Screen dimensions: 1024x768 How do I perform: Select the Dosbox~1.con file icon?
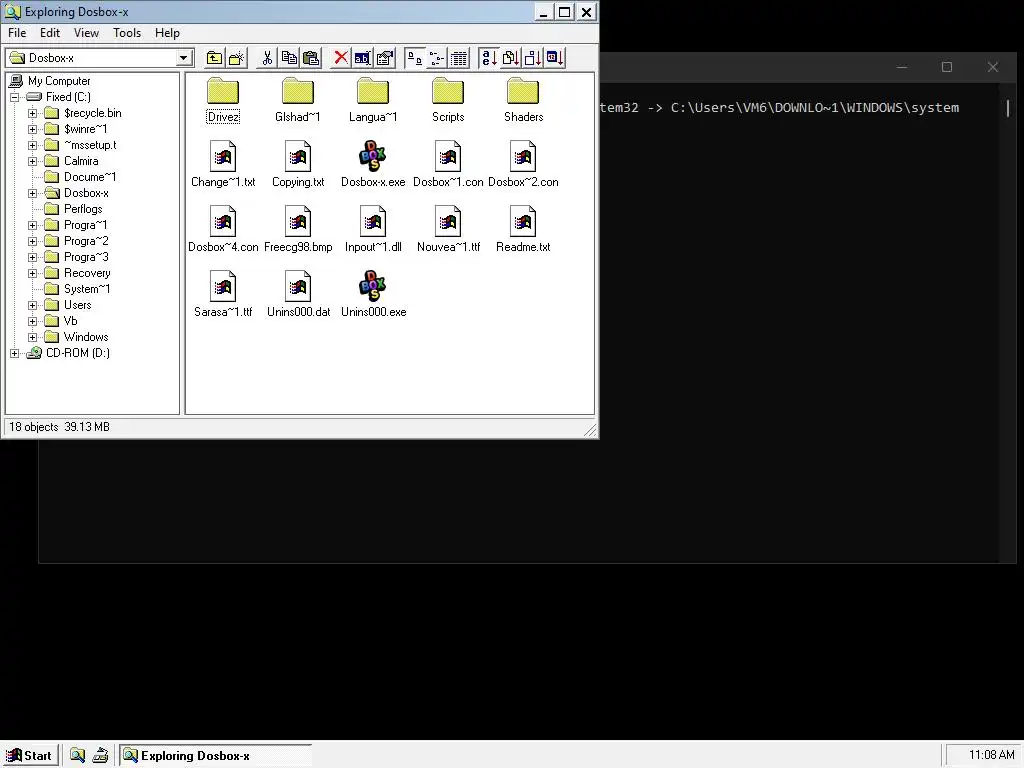click(x=448, y=165)
